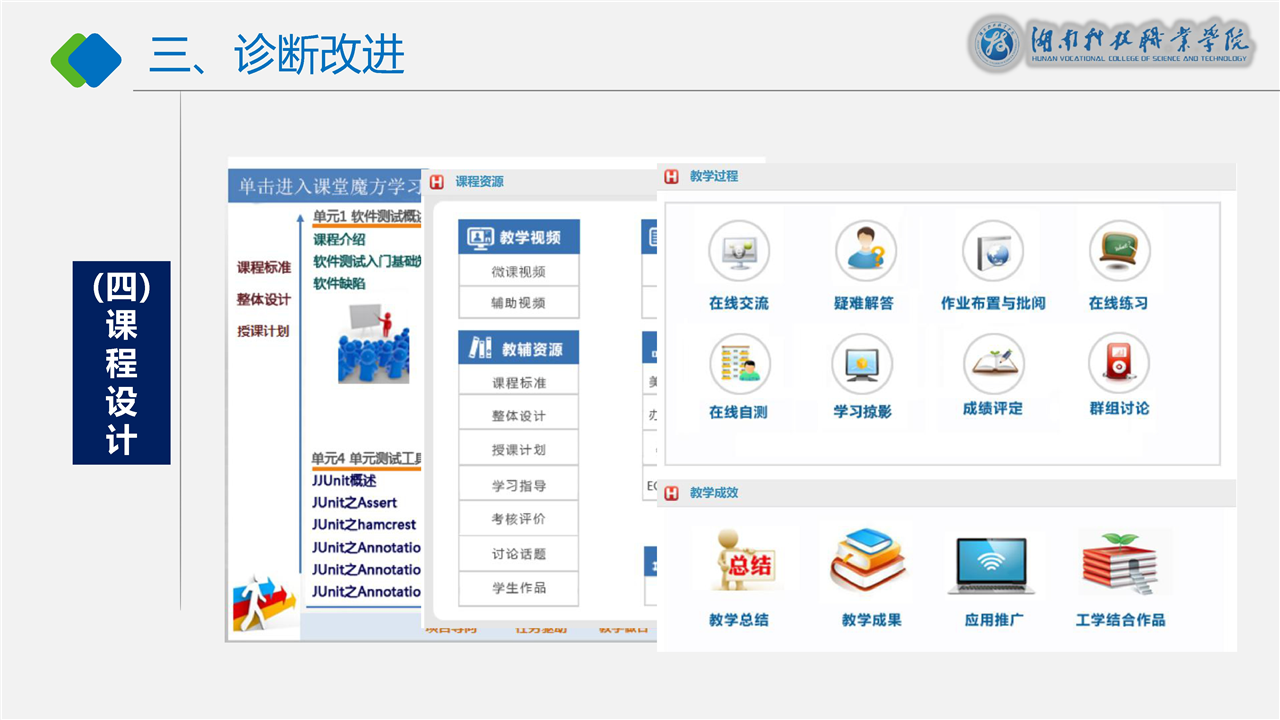The image size is (1280, 720).
Task: Click the 学生作品 list entry
Action: click(518, 588)
